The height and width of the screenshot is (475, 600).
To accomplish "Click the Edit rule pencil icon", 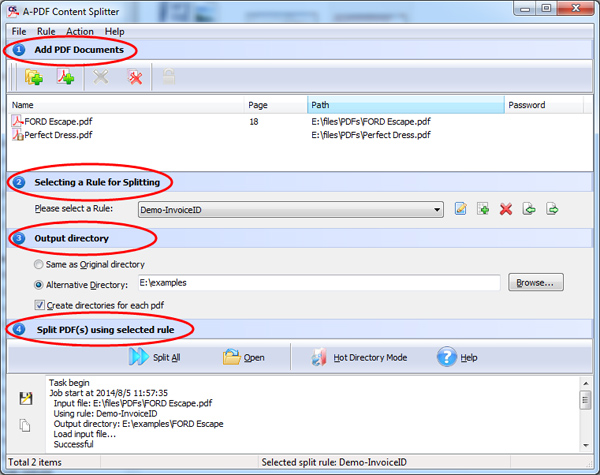I will pos(461,209).
